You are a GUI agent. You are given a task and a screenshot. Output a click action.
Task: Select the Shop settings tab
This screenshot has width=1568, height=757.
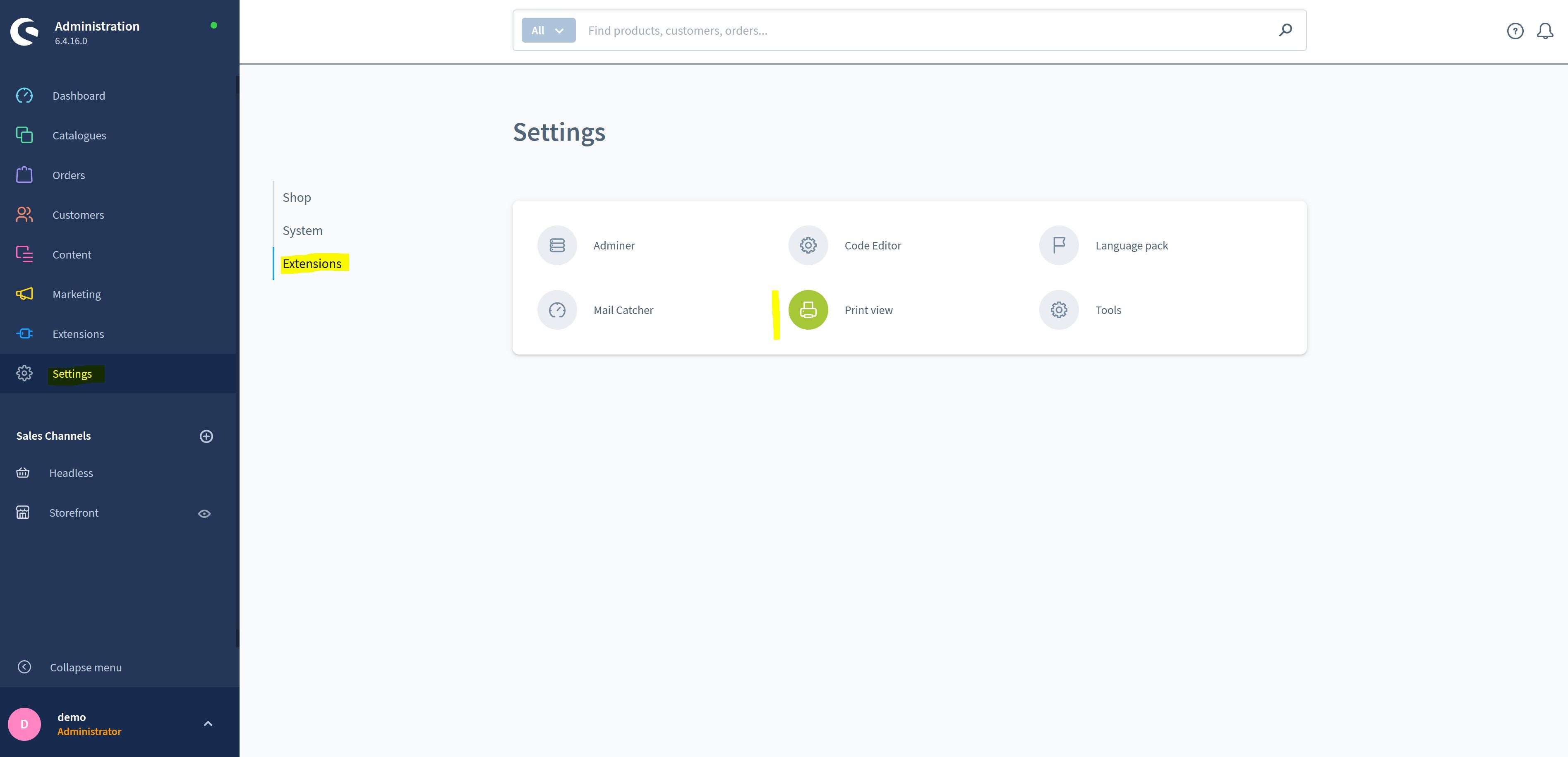tap(296, 196)
